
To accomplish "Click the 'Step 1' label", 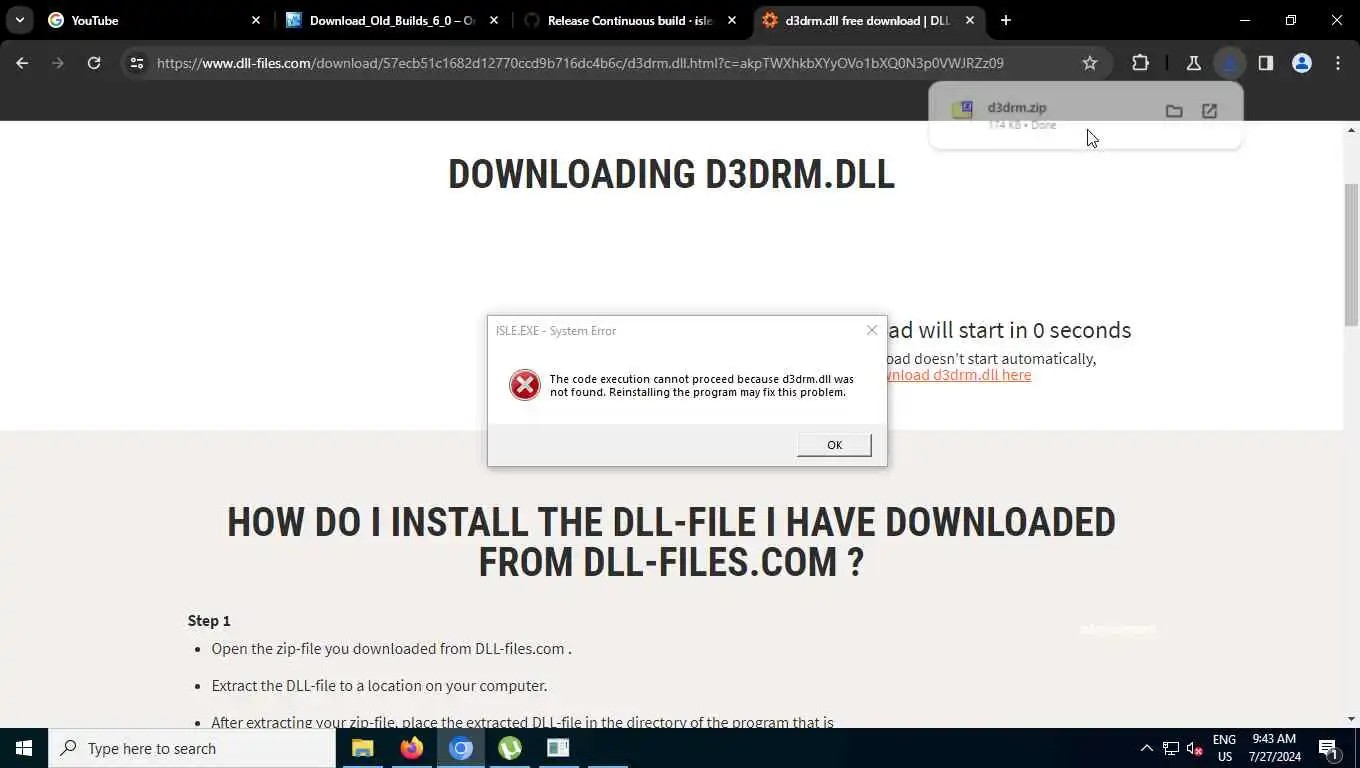I will [209, 621].
